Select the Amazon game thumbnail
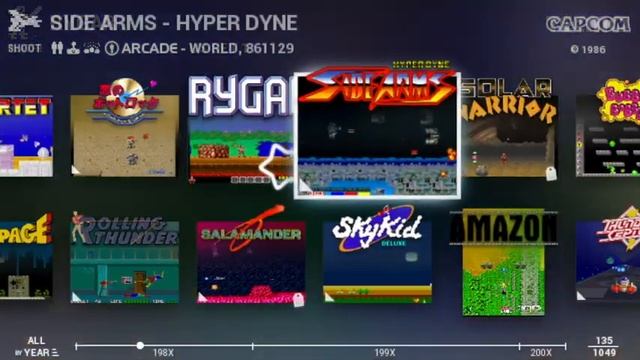Screen dimensions: 640x360 coord(504,262)
